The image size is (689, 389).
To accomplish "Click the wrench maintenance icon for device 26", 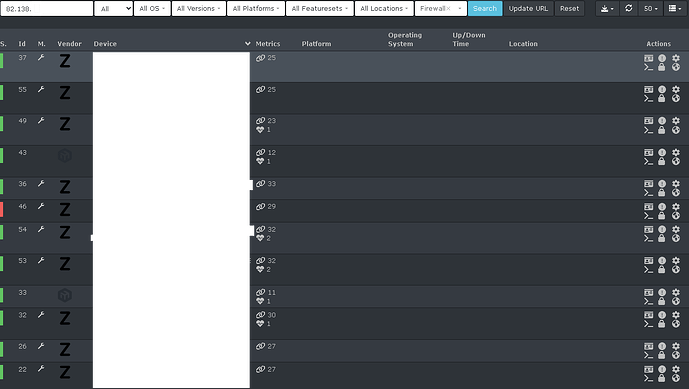I will [41, 346].
